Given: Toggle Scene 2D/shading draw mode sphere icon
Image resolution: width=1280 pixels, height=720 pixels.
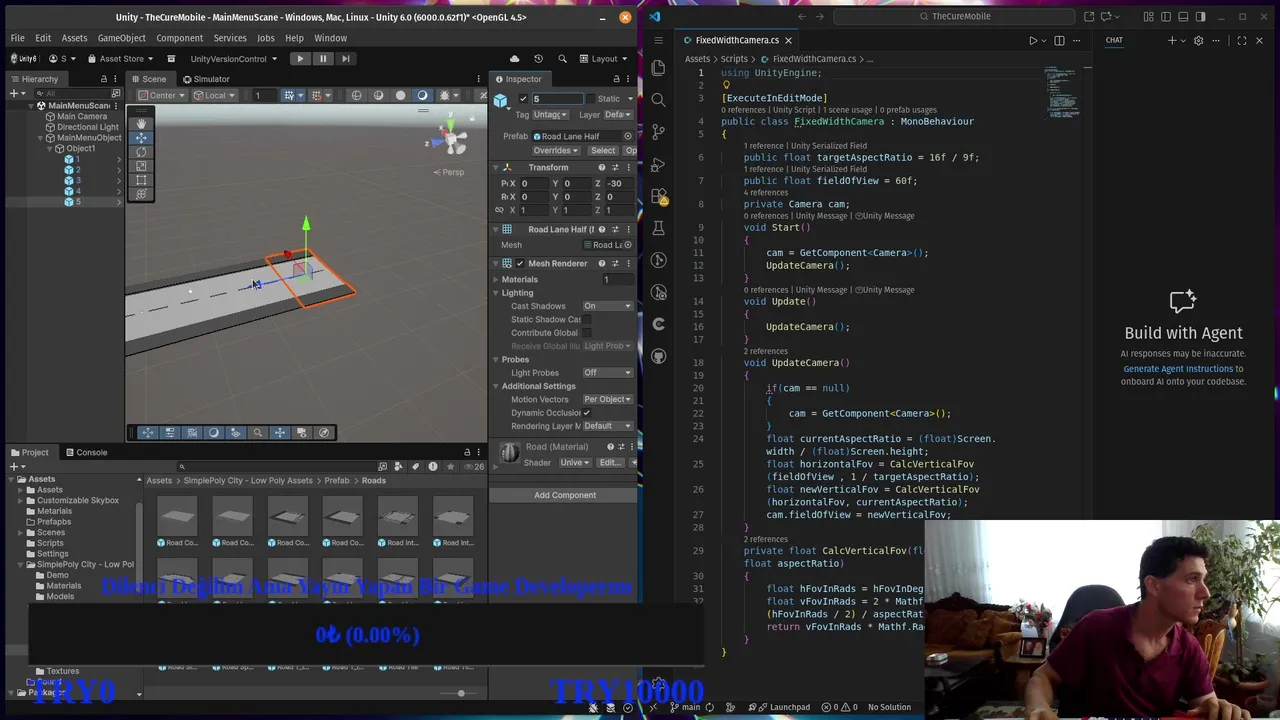Looking at the screenshot, I should click(x=401, y=95).
